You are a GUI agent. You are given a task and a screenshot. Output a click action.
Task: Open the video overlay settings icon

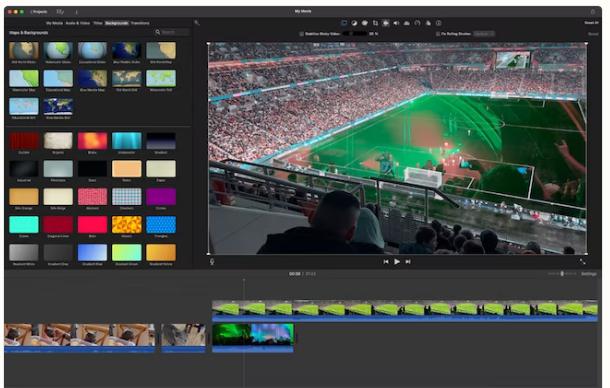tap(344, 23)
